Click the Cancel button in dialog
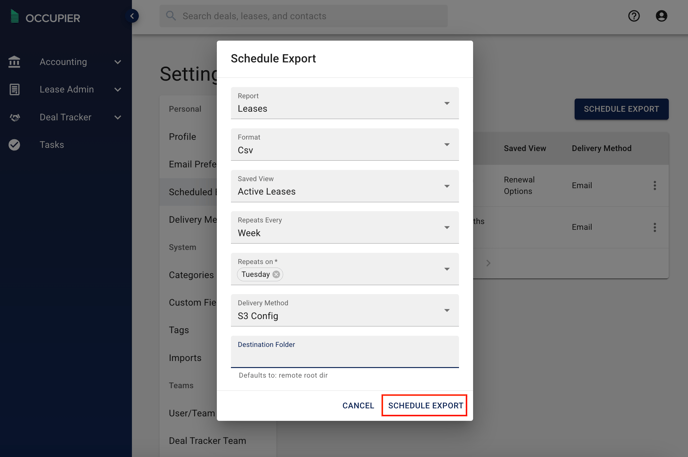688x457 pixels. 358,406
